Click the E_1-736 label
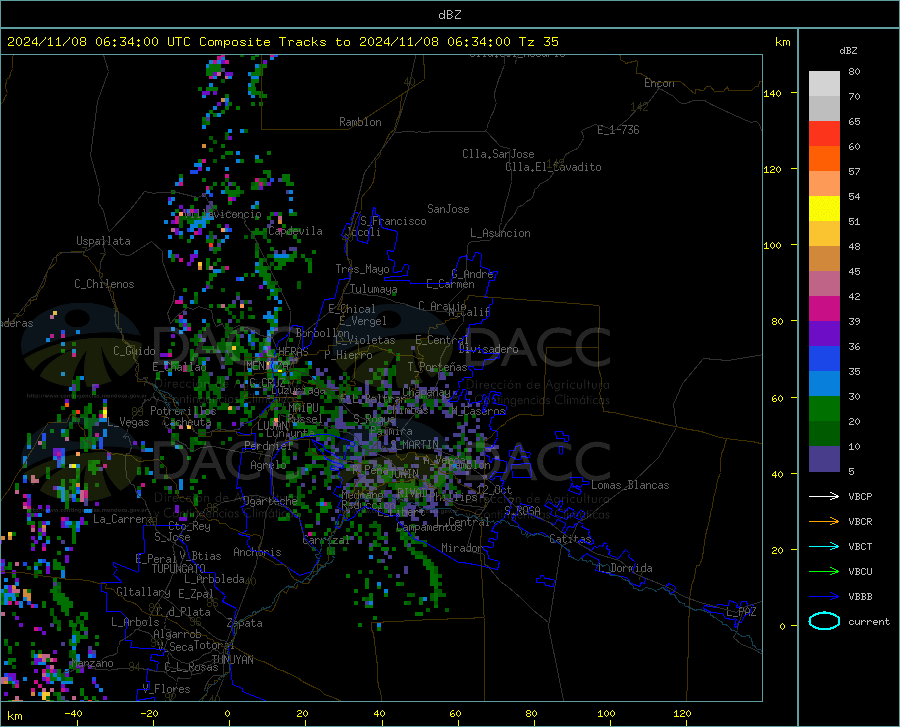 [x=618, y=130]
